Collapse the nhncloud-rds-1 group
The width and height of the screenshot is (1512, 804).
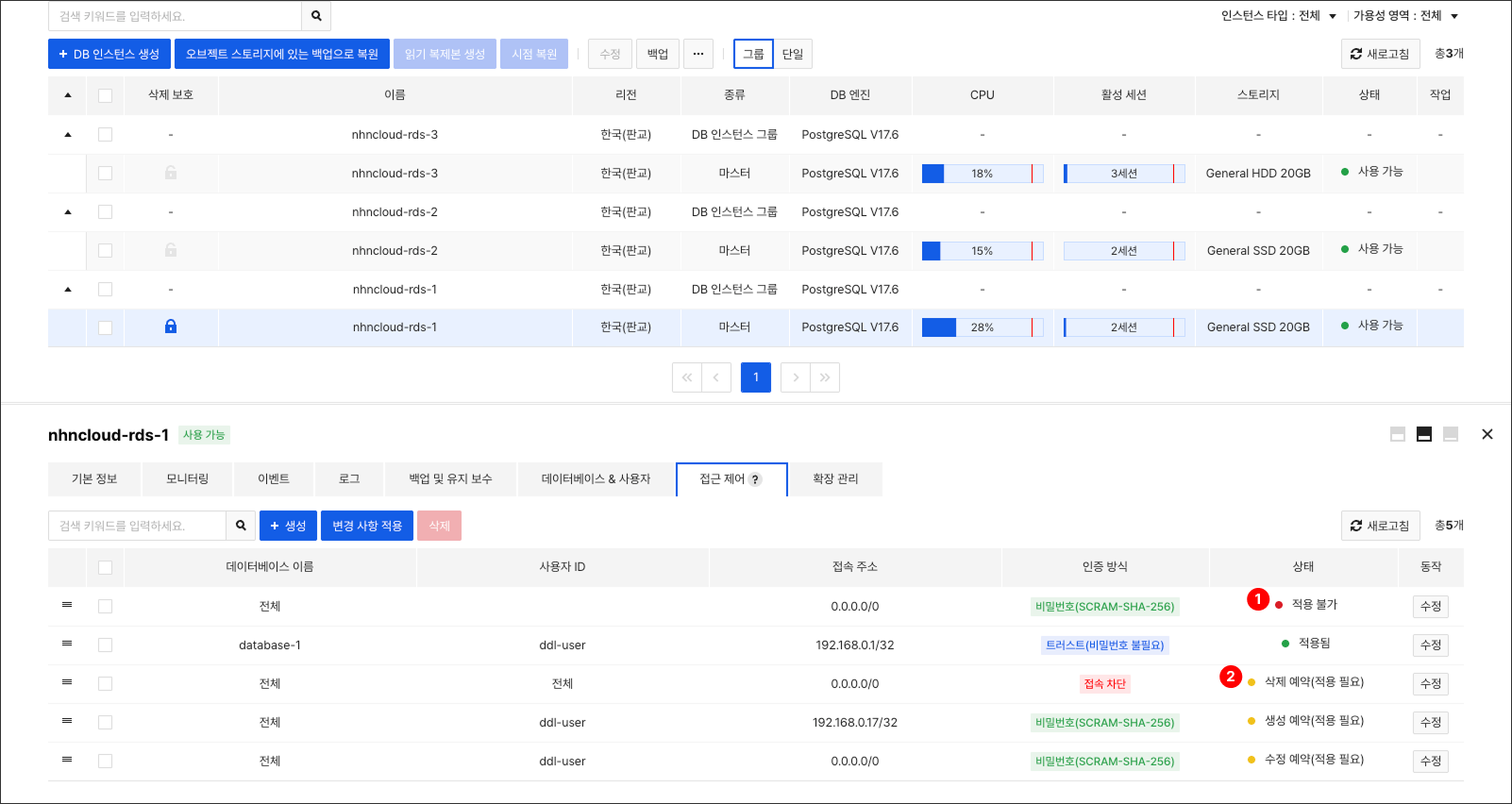coord(68,290)
